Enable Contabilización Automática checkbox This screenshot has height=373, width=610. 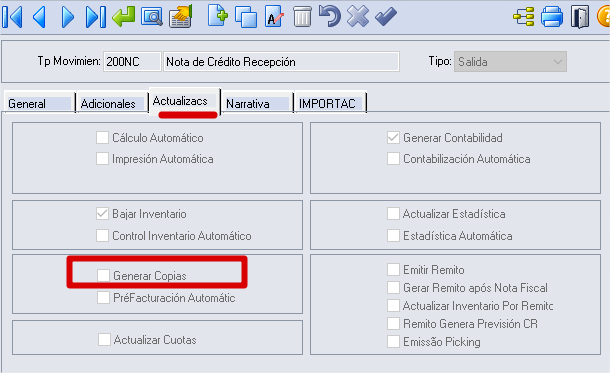point(393,158)
